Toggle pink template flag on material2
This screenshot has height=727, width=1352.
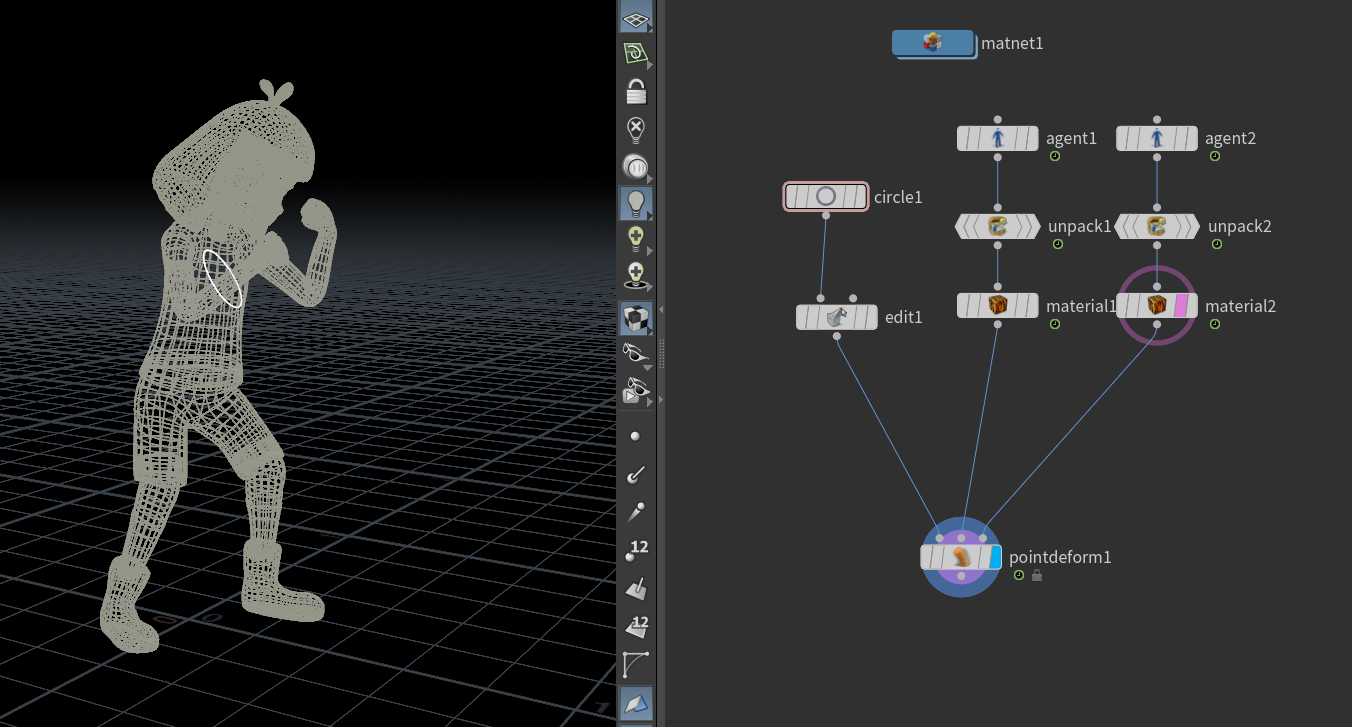(x=1180, y=305)
